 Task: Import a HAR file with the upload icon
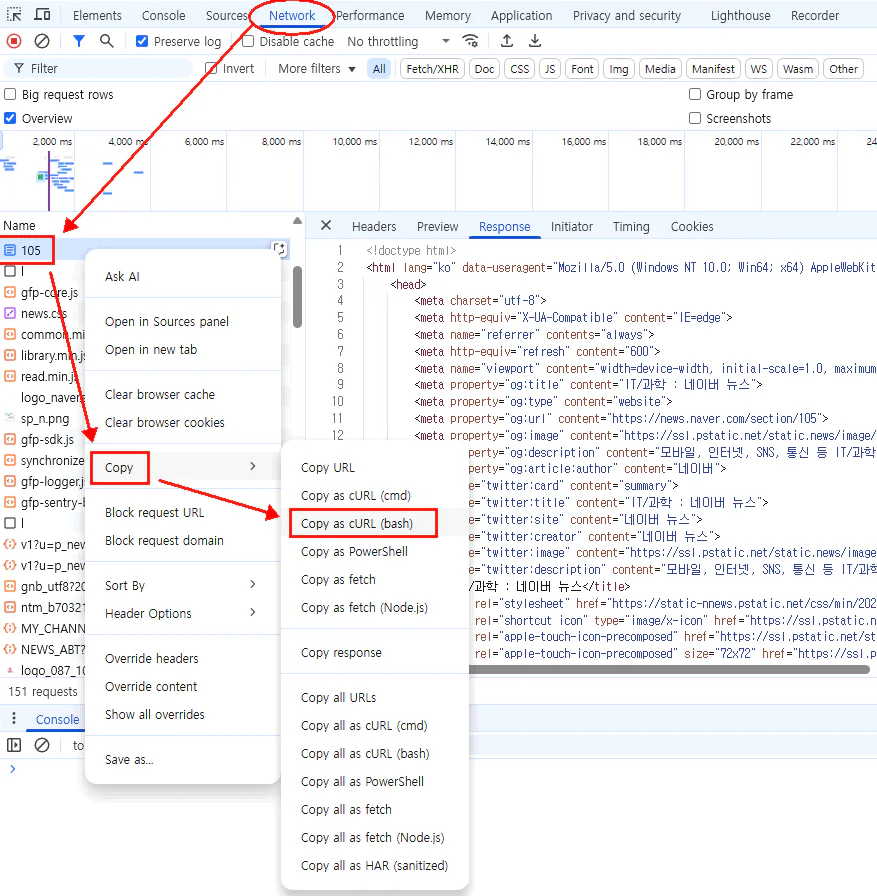pos(507,41)
